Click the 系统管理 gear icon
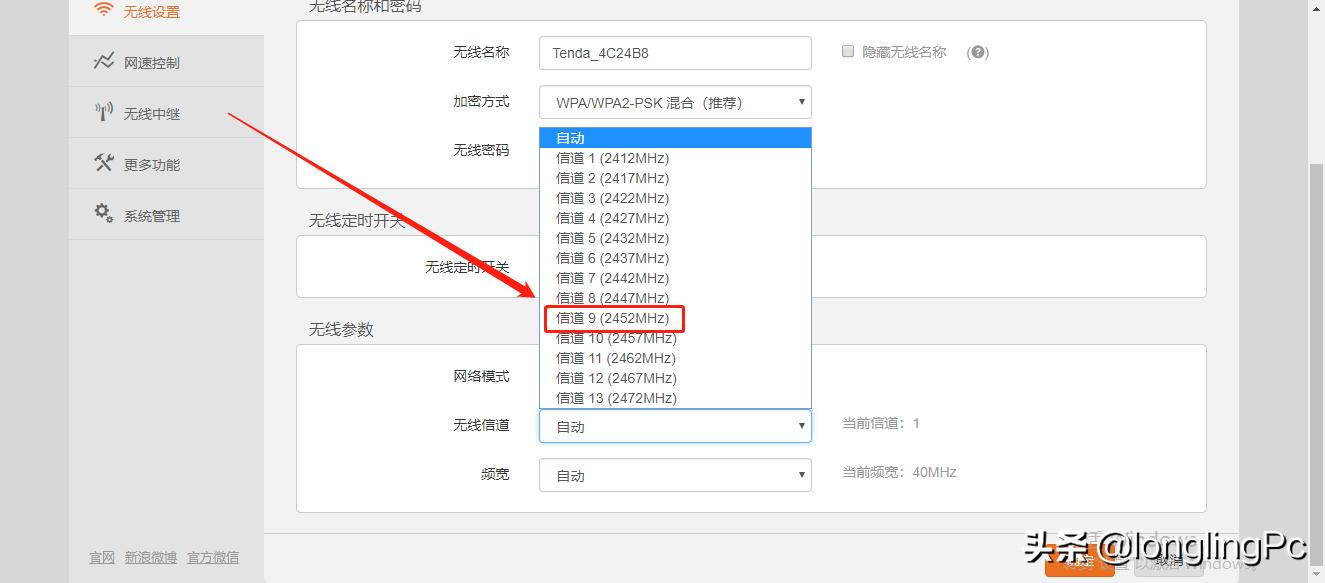The image size is (1325, 583). (x=101, y=213)
